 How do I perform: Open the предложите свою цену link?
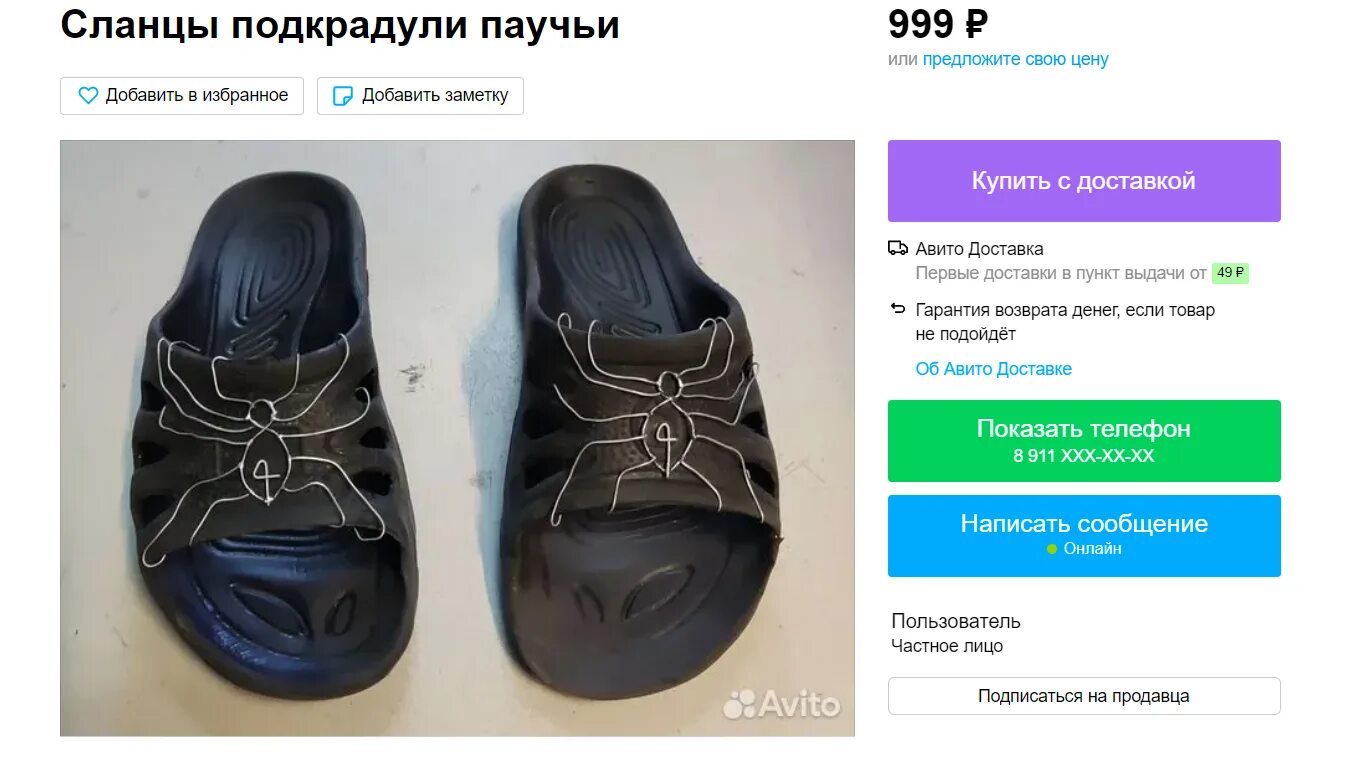(x=1015, y=59)
